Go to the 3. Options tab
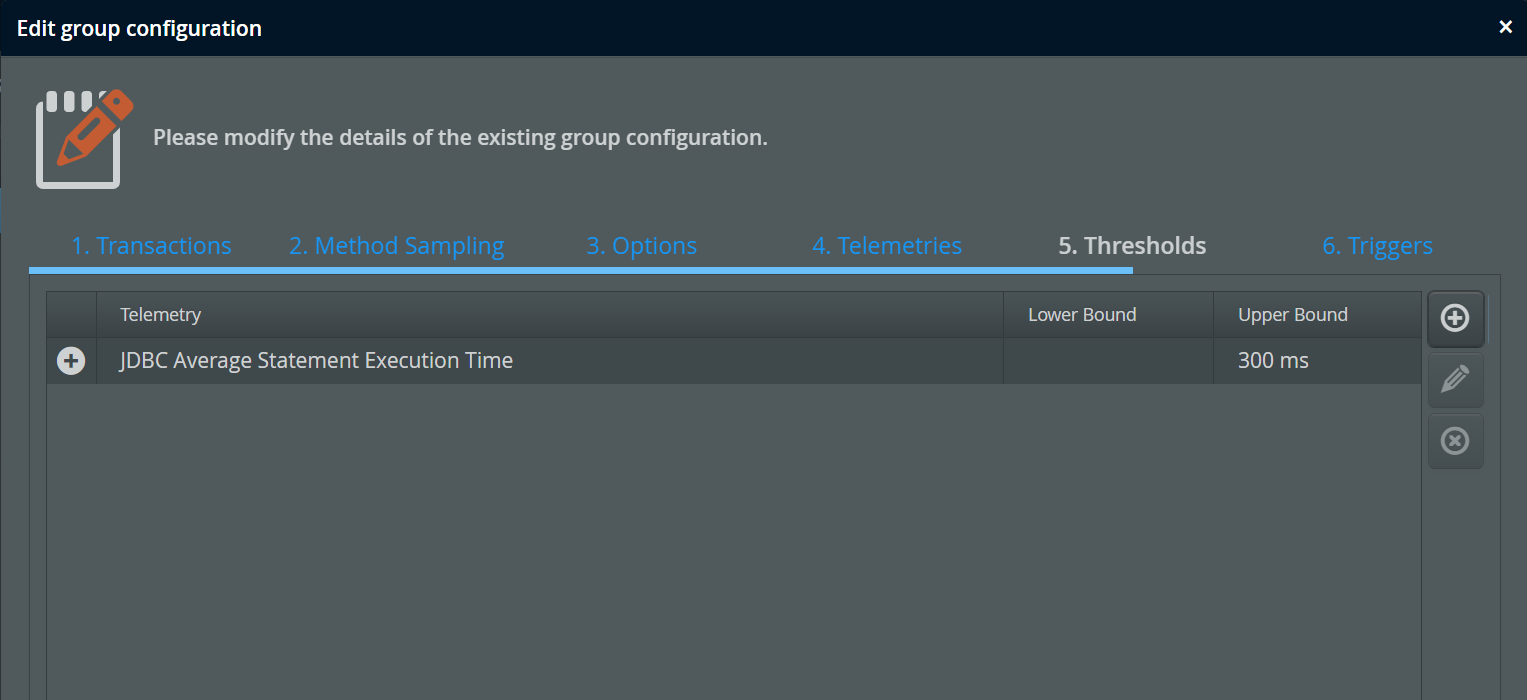Viewport: 1527px width, 700px height. pyautogui.click(x=641, y=246)
